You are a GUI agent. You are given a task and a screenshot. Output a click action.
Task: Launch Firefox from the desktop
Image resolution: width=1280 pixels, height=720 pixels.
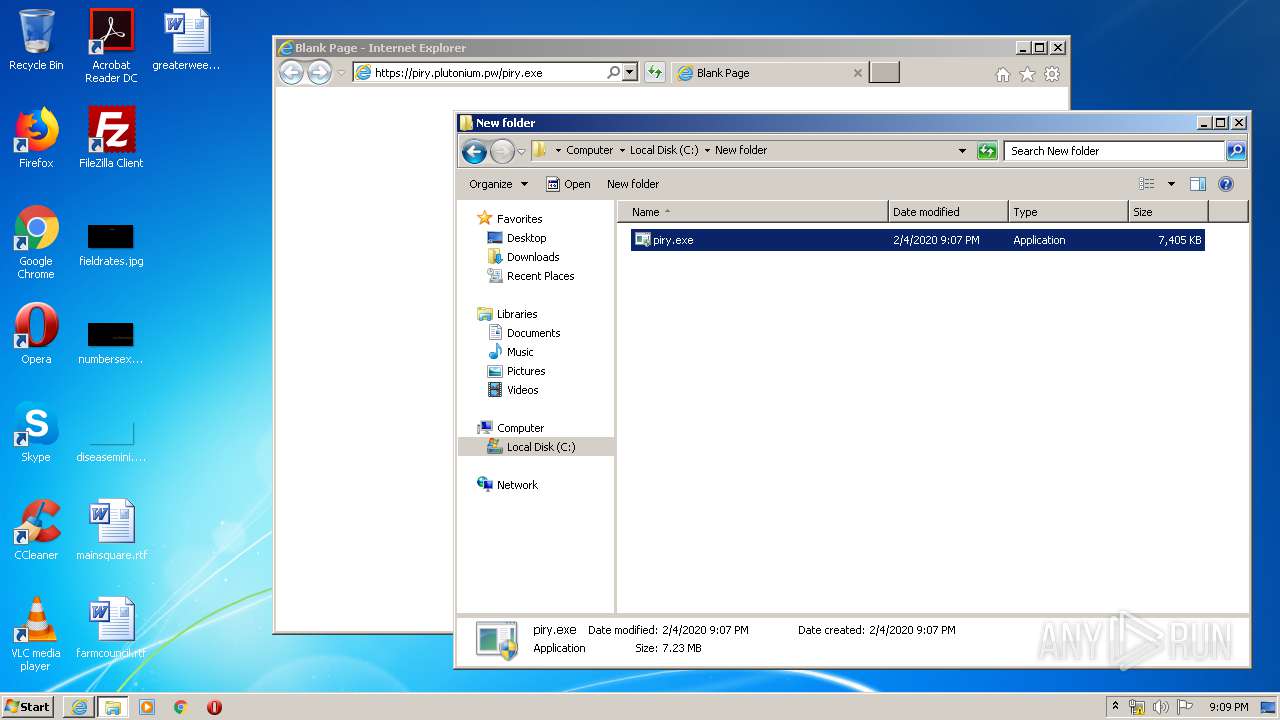pos(36,138)
